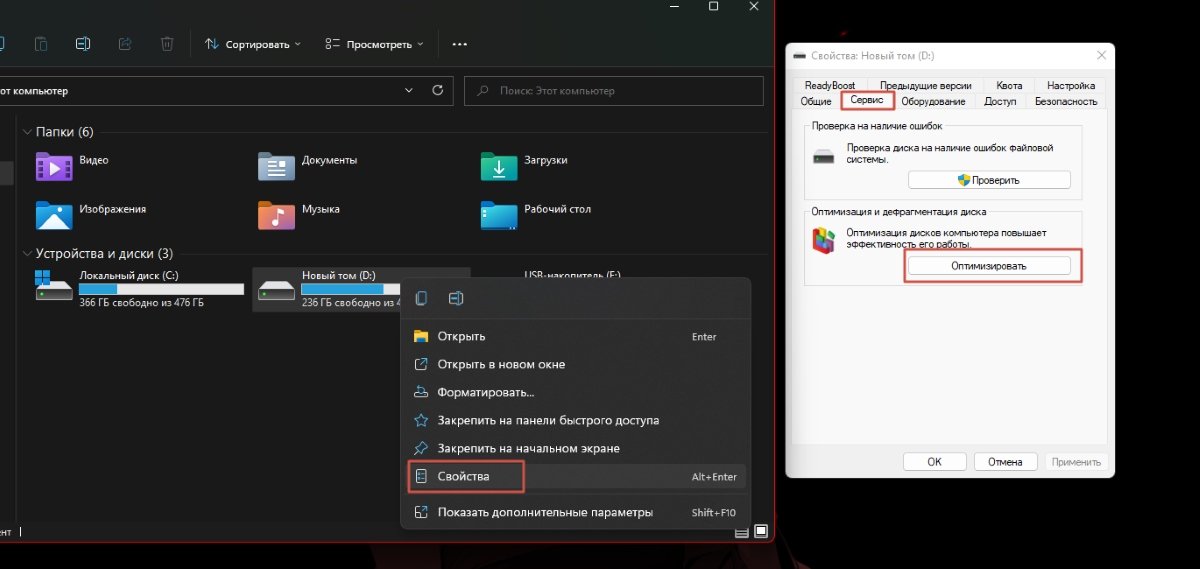1200x569 pixels.
Task: Open the three-dots more options menu
Action: click(x=460, y=44)
